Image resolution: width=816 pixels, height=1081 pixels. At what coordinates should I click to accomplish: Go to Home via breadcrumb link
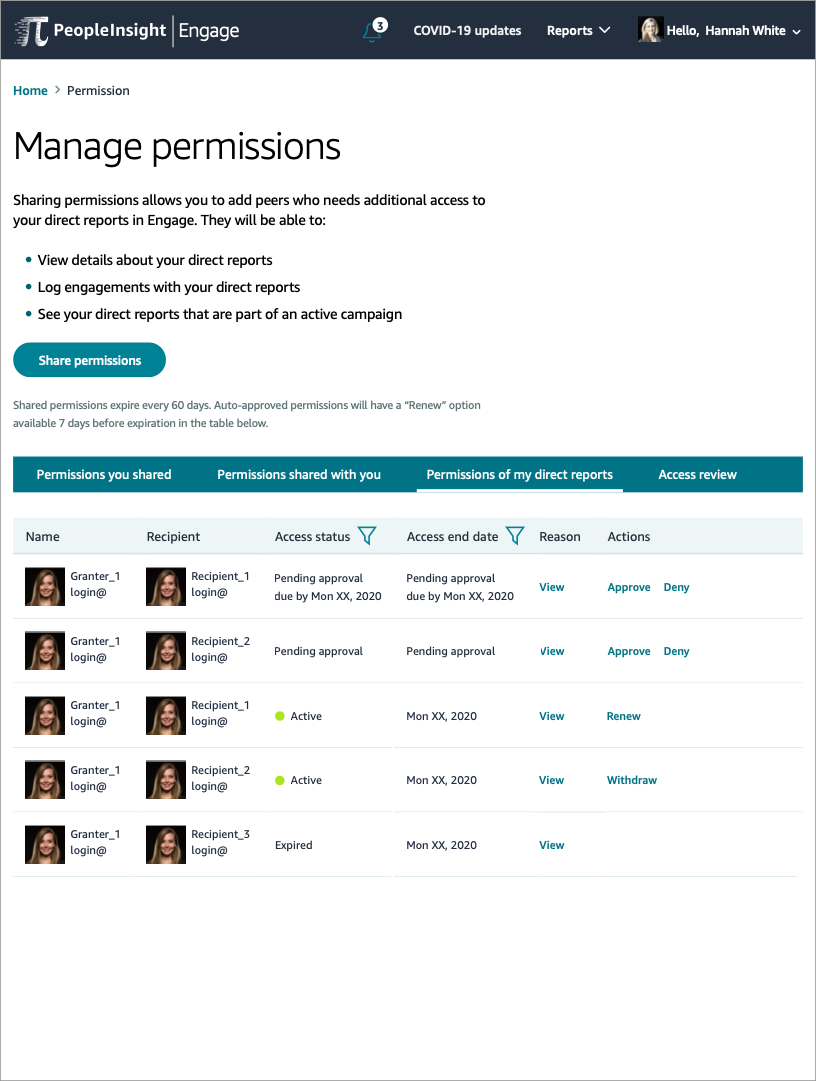pos(30,90)
